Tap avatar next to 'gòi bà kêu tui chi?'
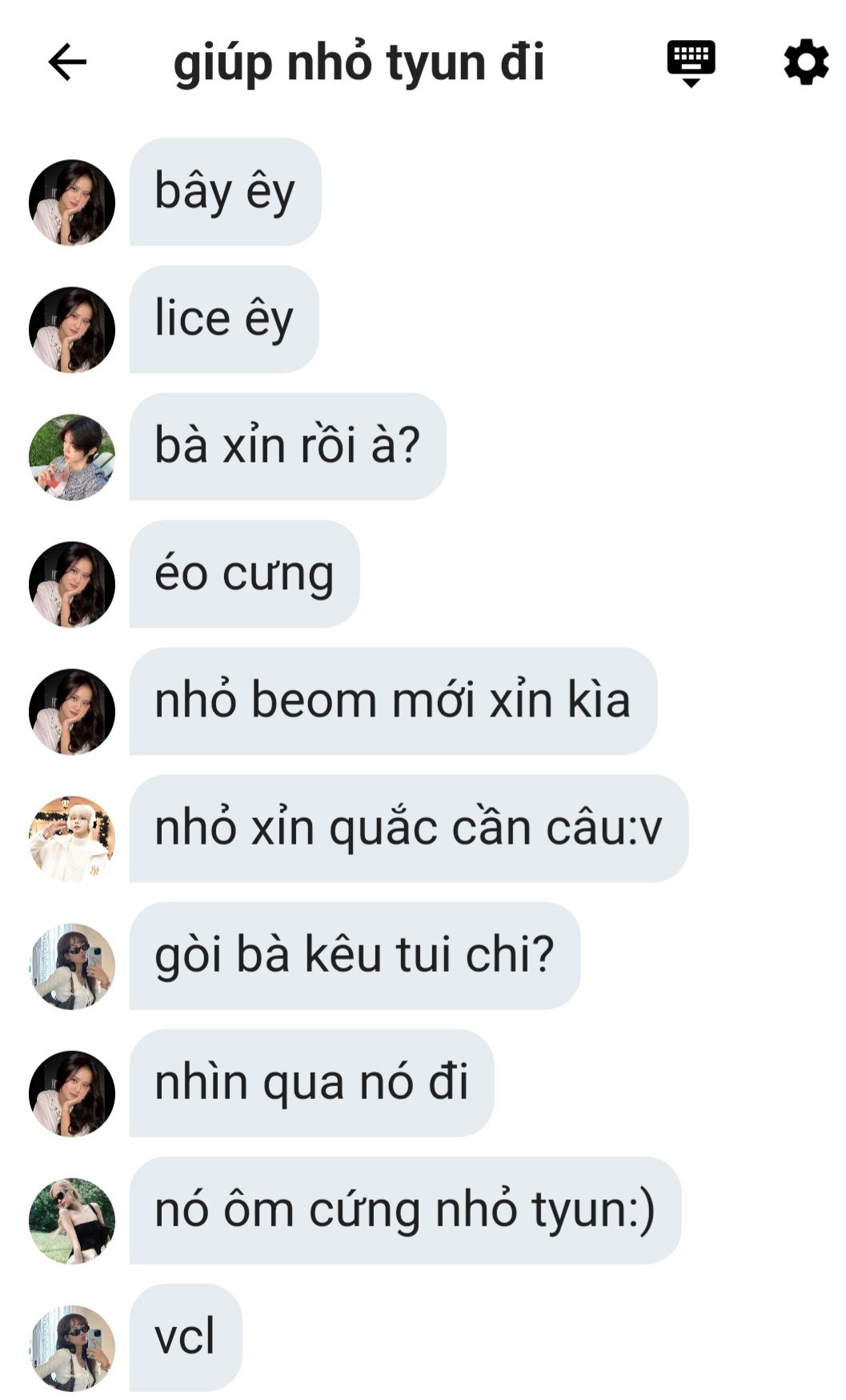The height and width of the screenshot is (1400, 846). point(72,966)
